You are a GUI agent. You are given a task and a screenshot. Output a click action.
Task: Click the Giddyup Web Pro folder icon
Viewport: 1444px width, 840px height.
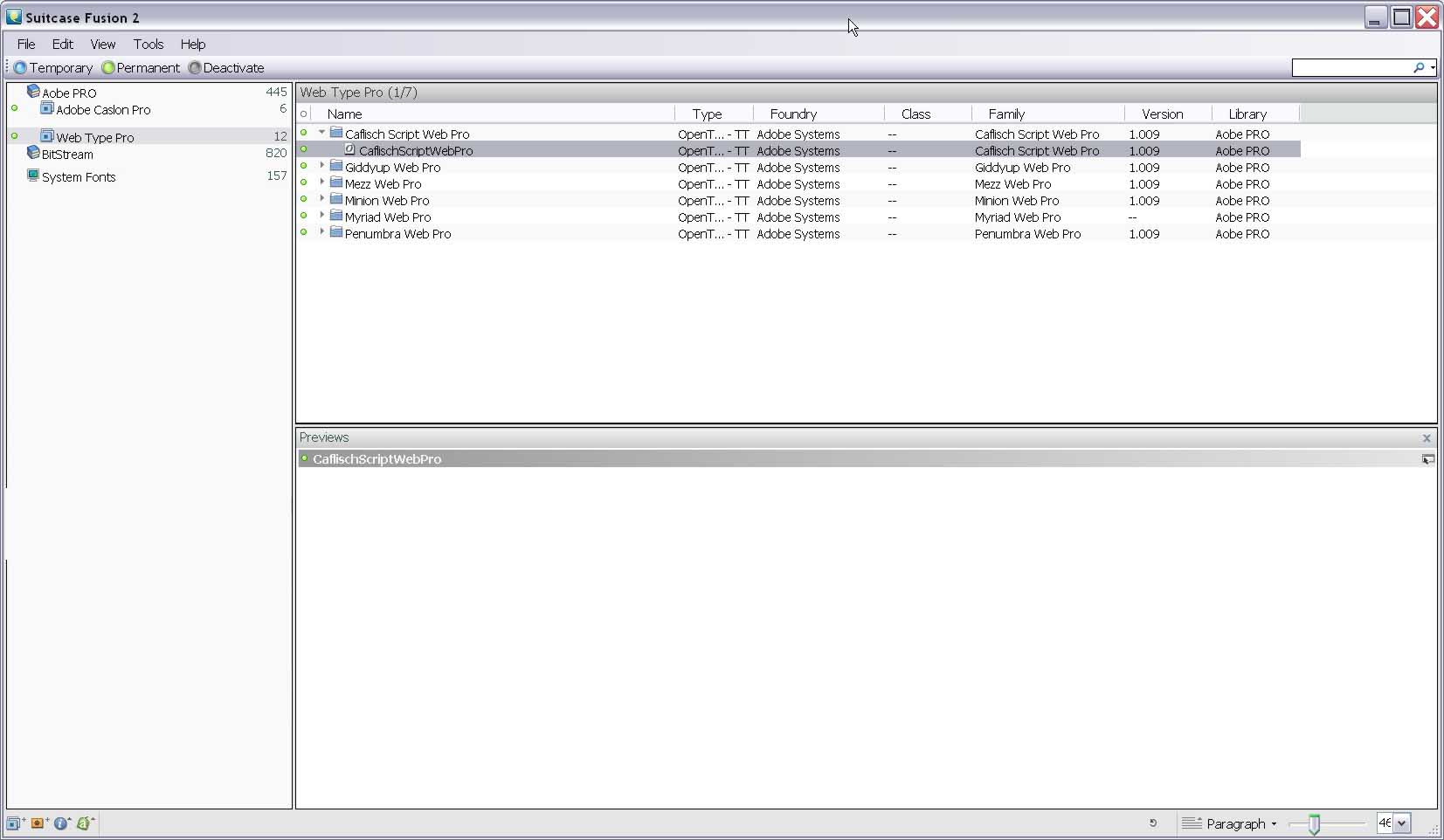pos(336,166)
